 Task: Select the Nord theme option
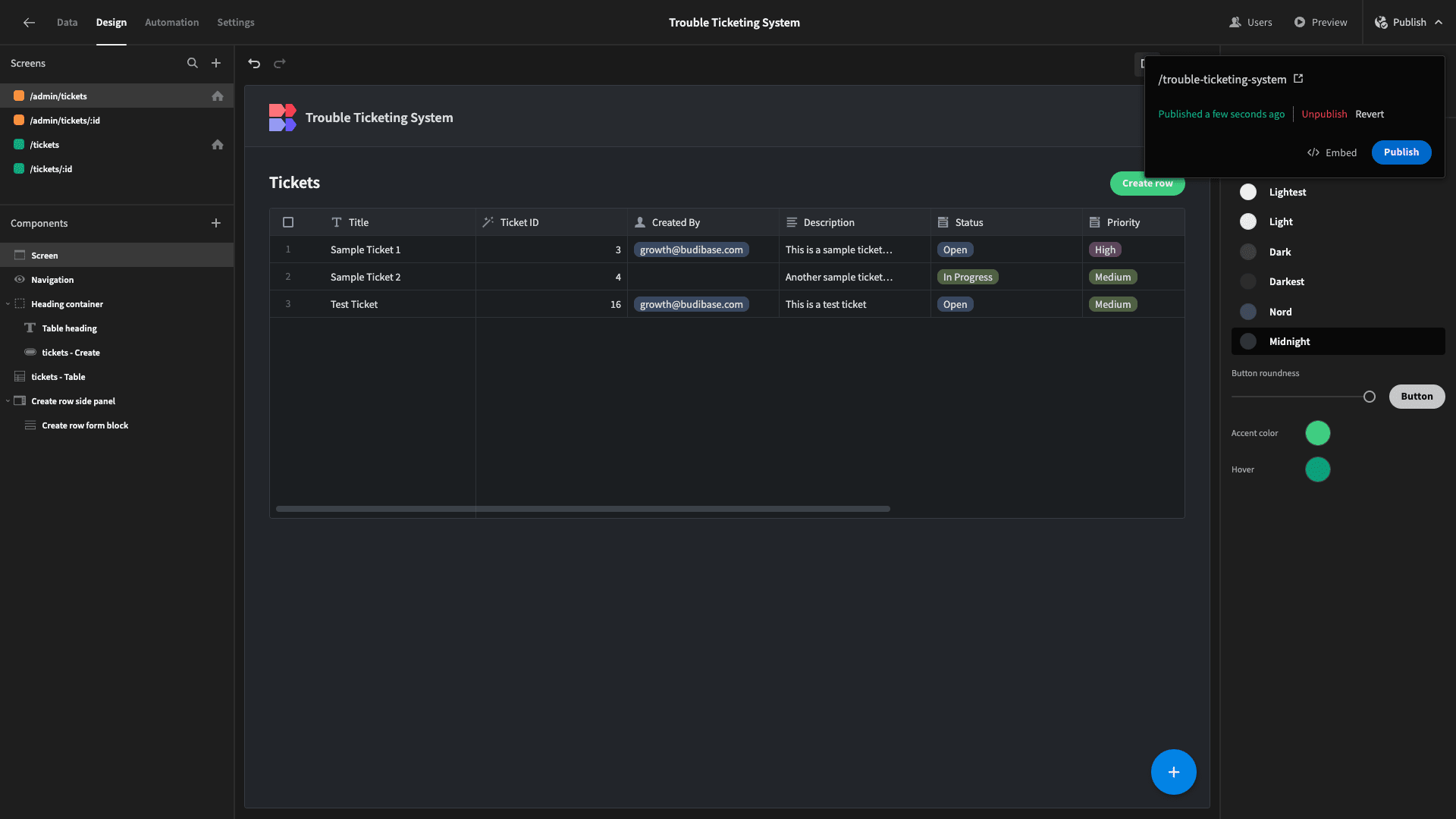pyautogui.click(x=1338, y=312)
